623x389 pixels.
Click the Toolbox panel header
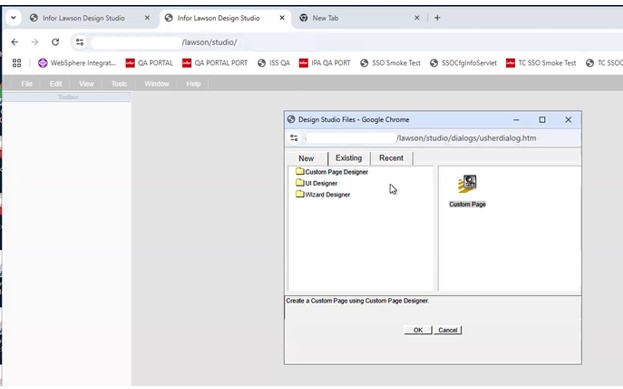point(68,97)
